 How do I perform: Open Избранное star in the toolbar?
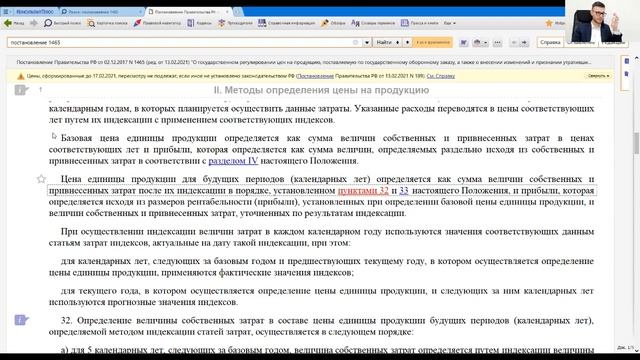pyautogui.click(x=549, y=23)
